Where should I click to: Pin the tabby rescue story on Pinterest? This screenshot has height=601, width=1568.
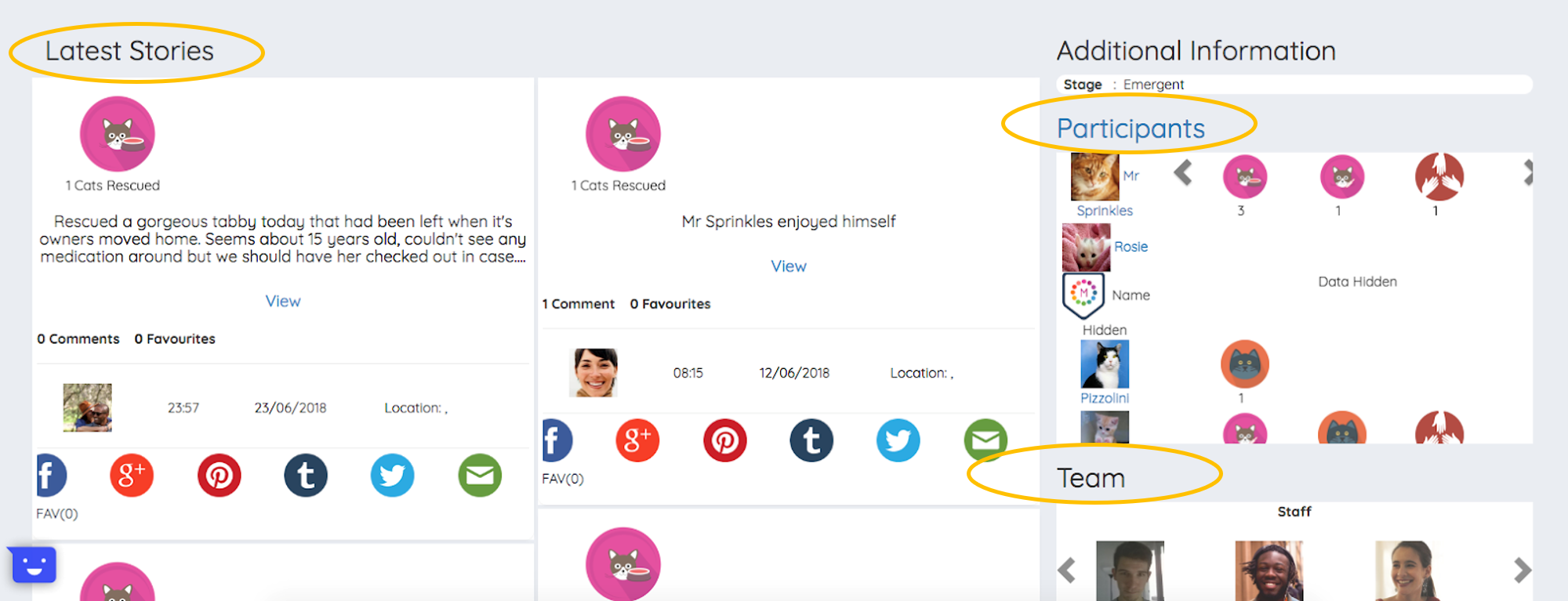click(x=219, y=476)
